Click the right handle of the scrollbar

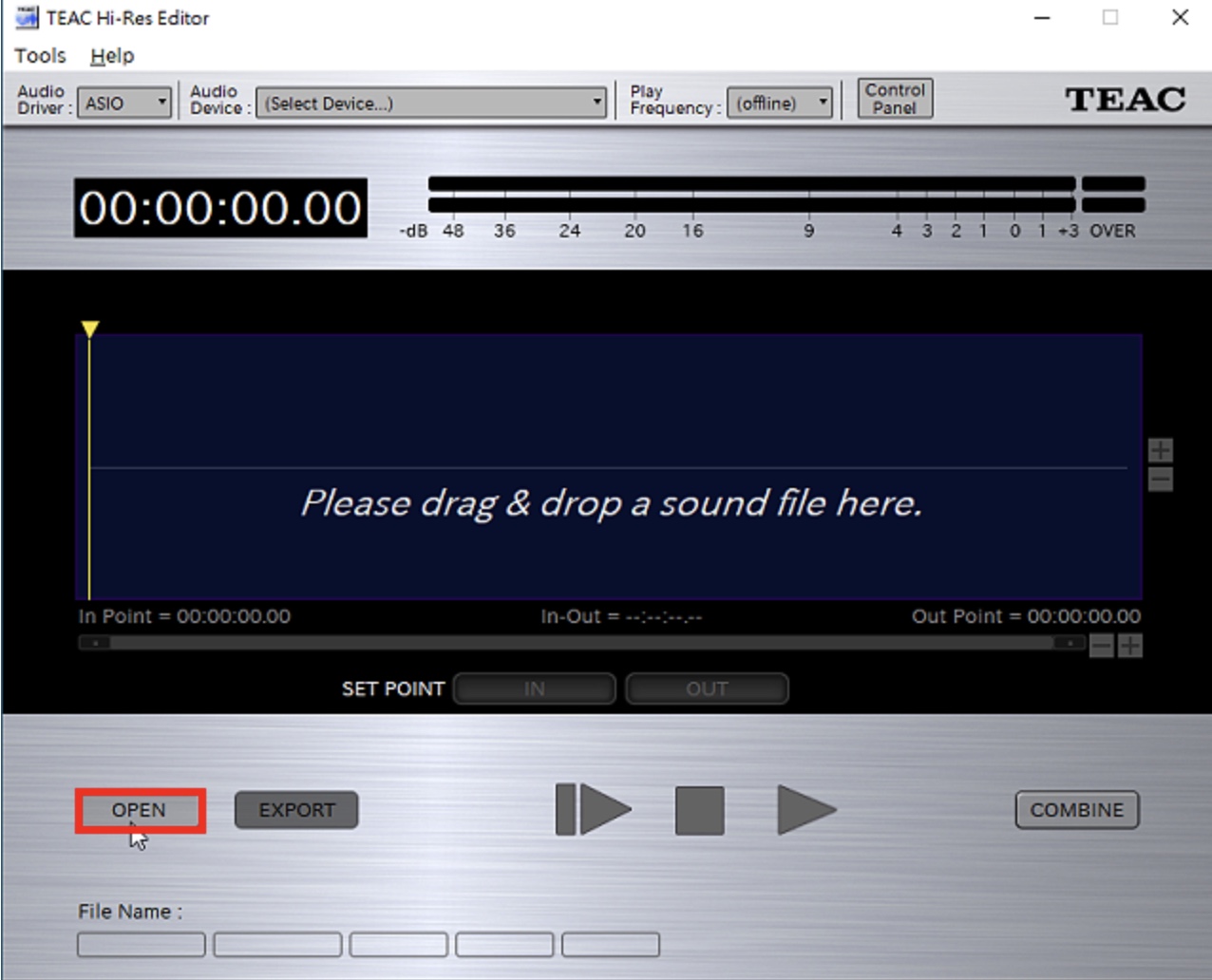[x=1070, y=643]
